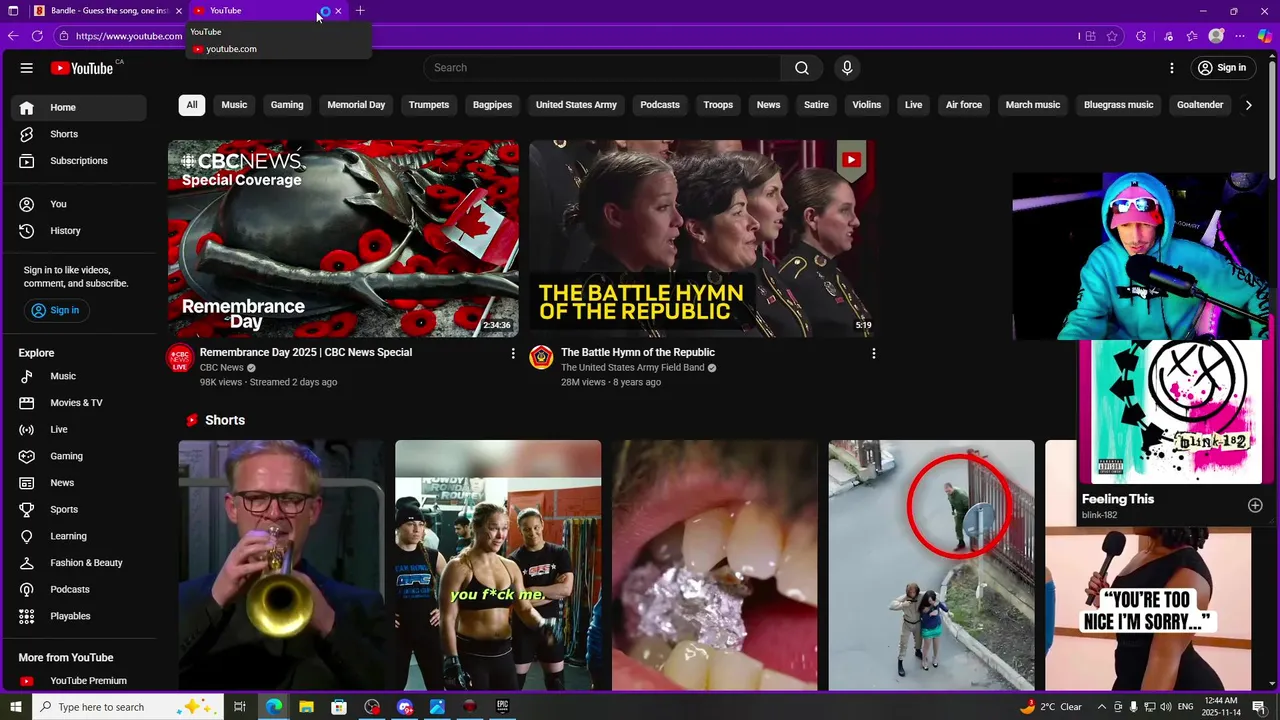
Task: Open Task View on taskbar
Action: point(240,707)
